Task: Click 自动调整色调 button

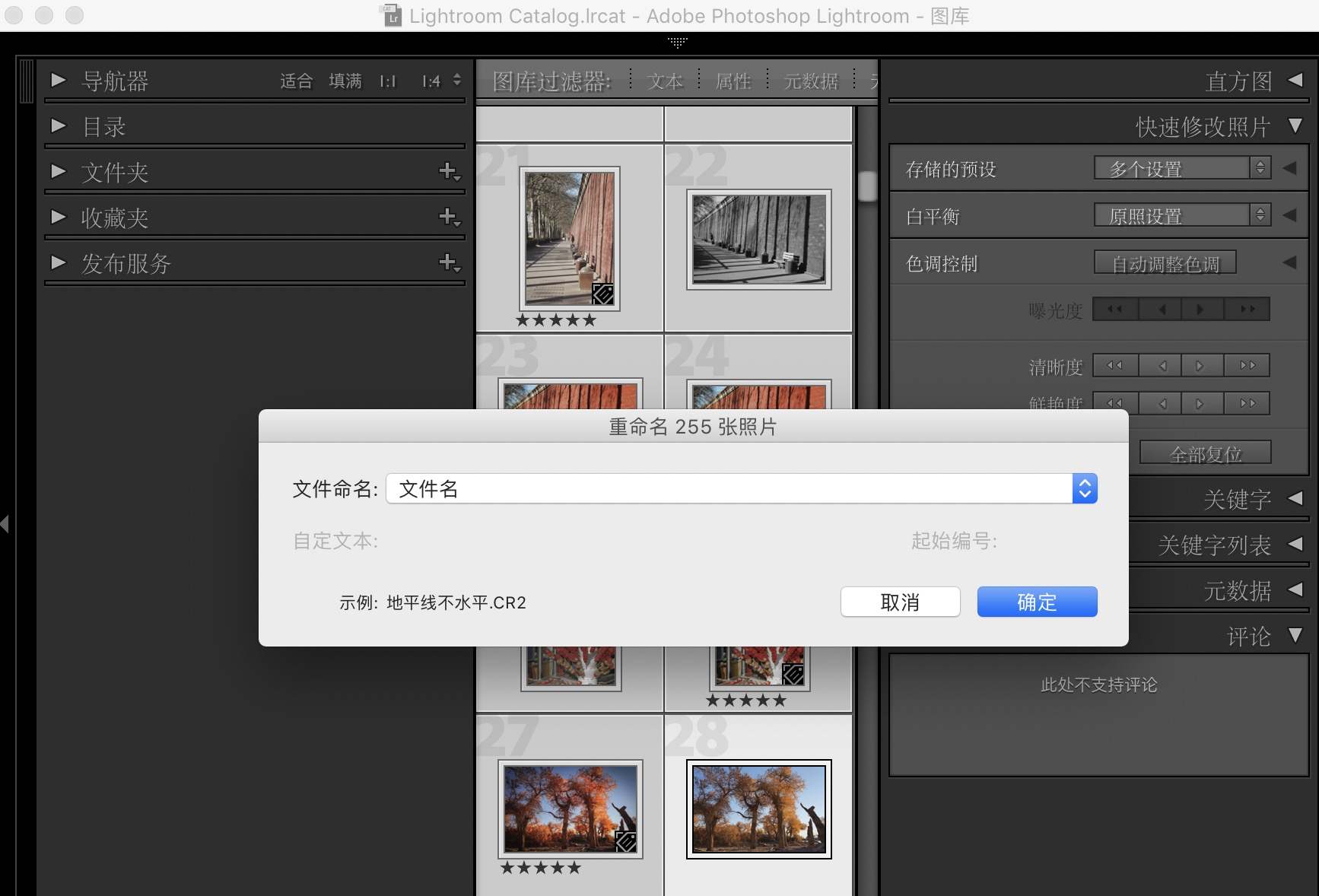Action: (x=1165, y=263)
